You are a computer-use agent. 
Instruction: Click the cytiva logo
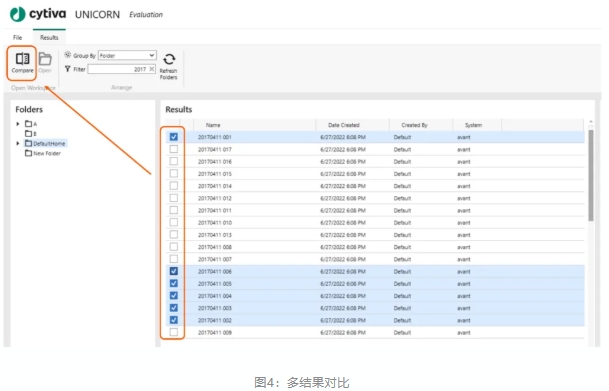coord(38,14)
